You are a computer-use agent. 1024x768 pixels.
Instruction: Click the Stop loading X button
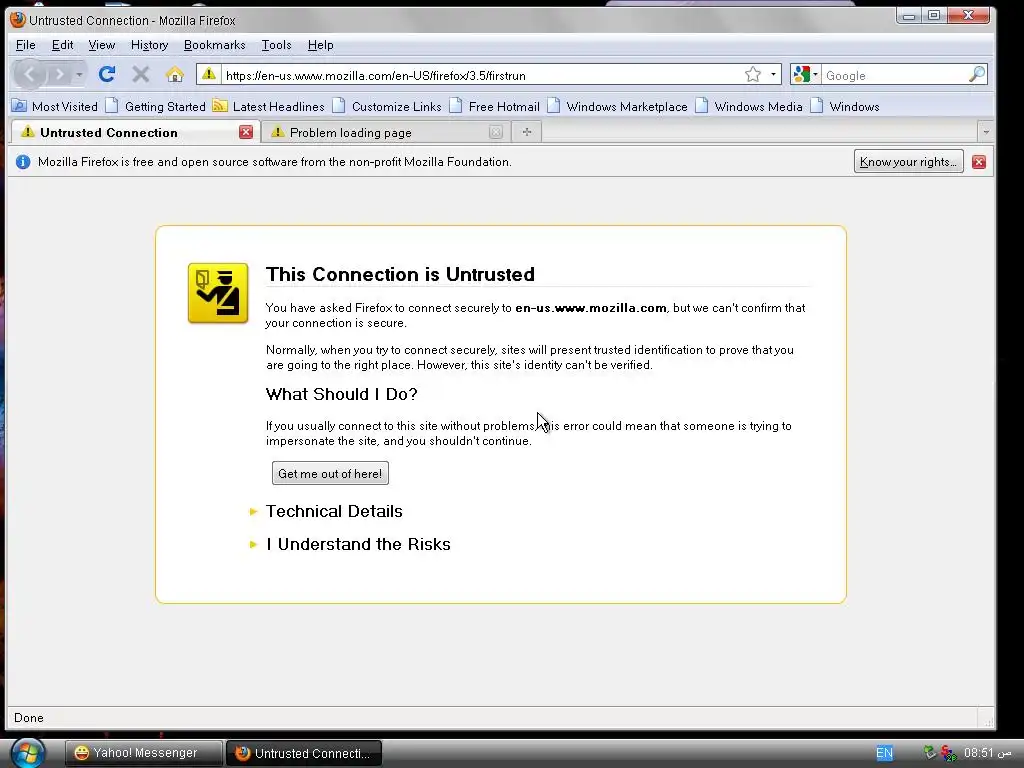coord(140,74)
